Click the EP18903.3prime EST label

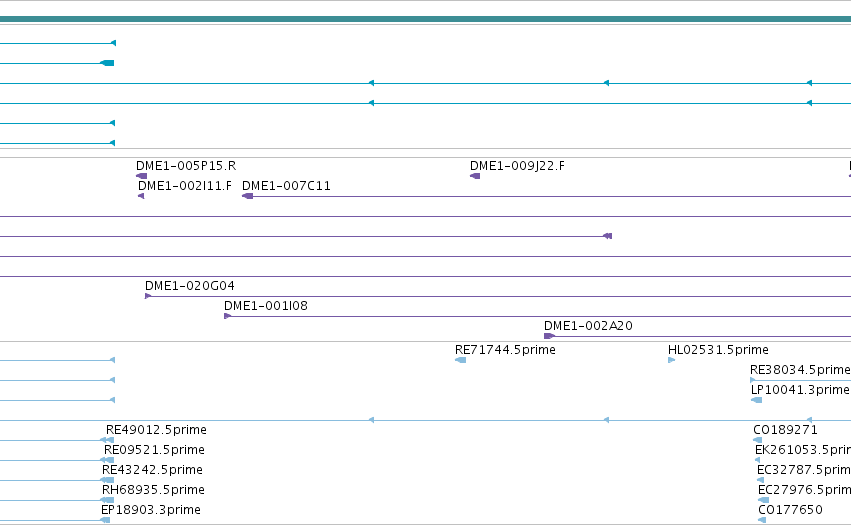(x=151, y=510)
